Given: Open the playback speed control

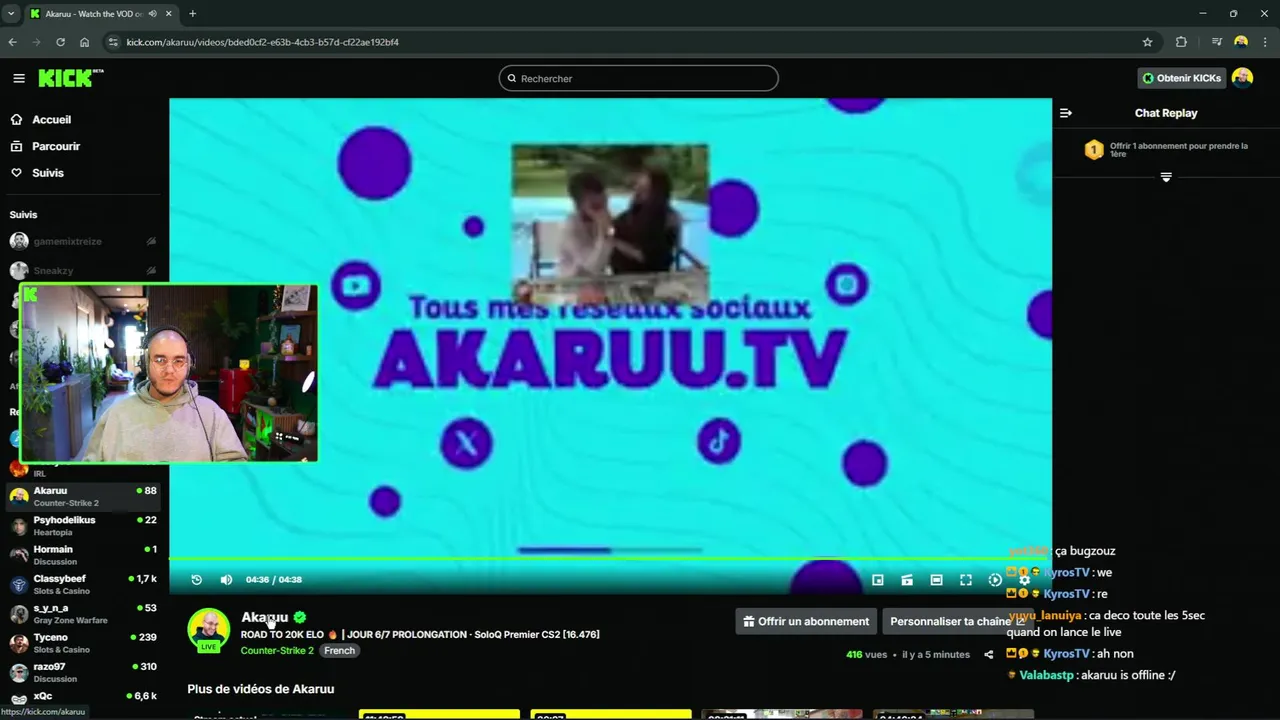Looking at the screenshot, I should tap(995, 580).
